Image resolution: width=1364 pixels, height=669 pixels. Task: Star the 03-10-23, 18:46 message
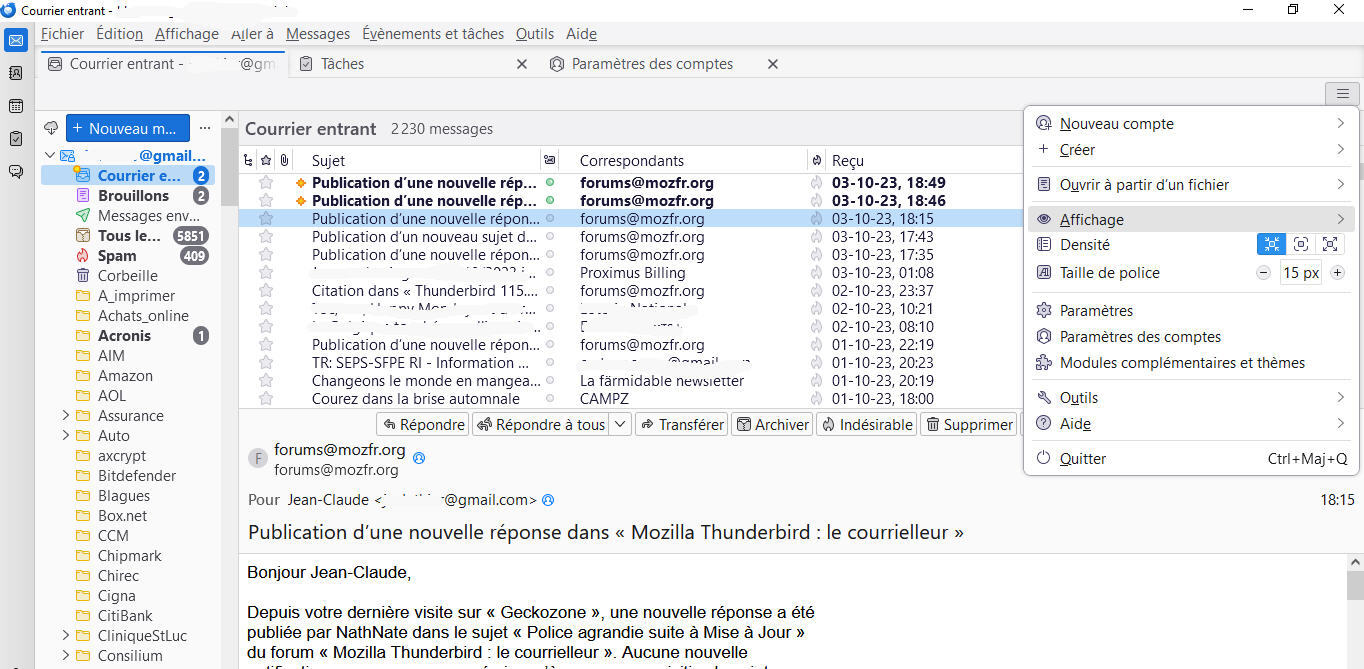(266, 201)
